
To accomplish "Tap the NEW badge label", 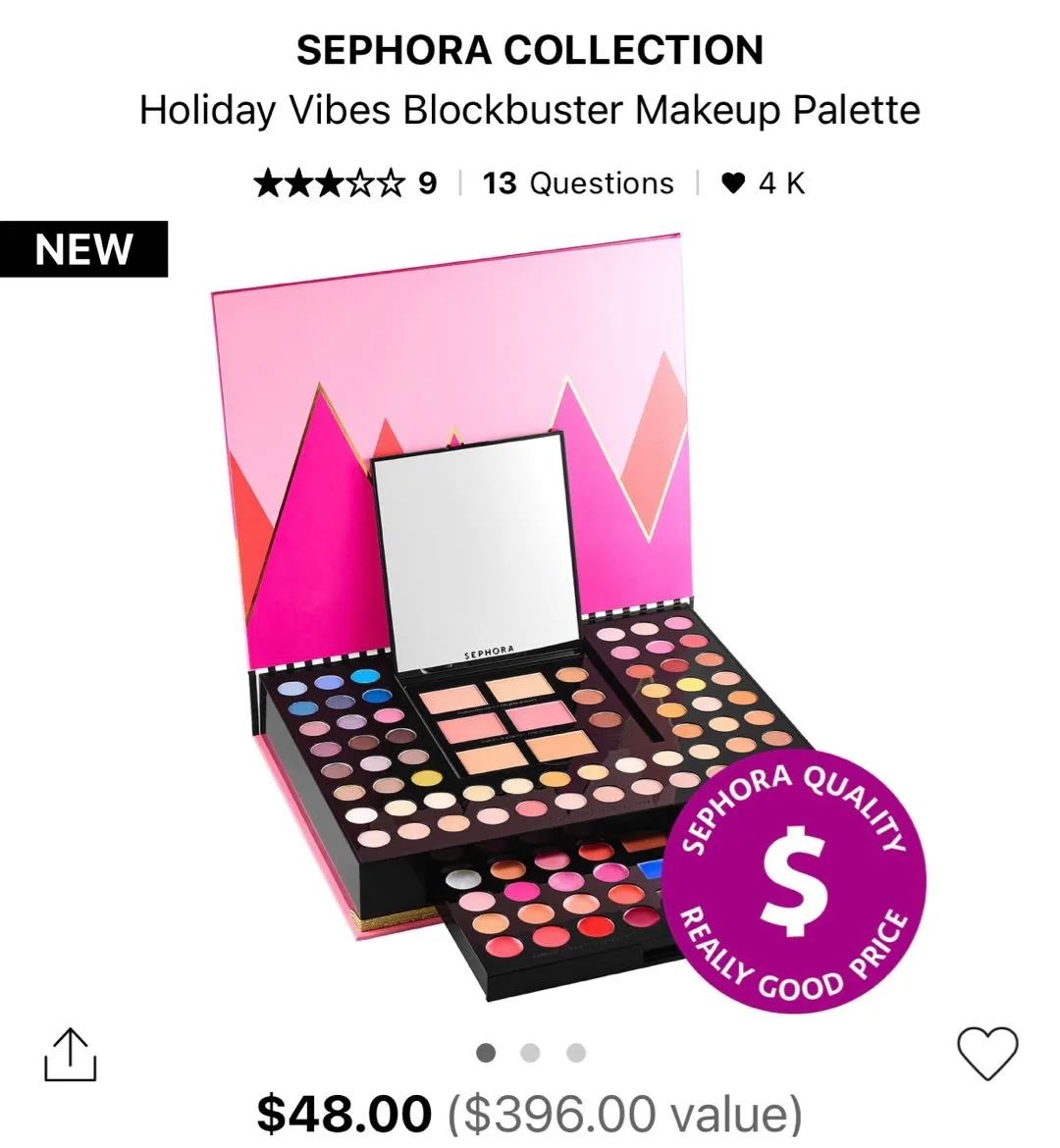I will point(83,249).
